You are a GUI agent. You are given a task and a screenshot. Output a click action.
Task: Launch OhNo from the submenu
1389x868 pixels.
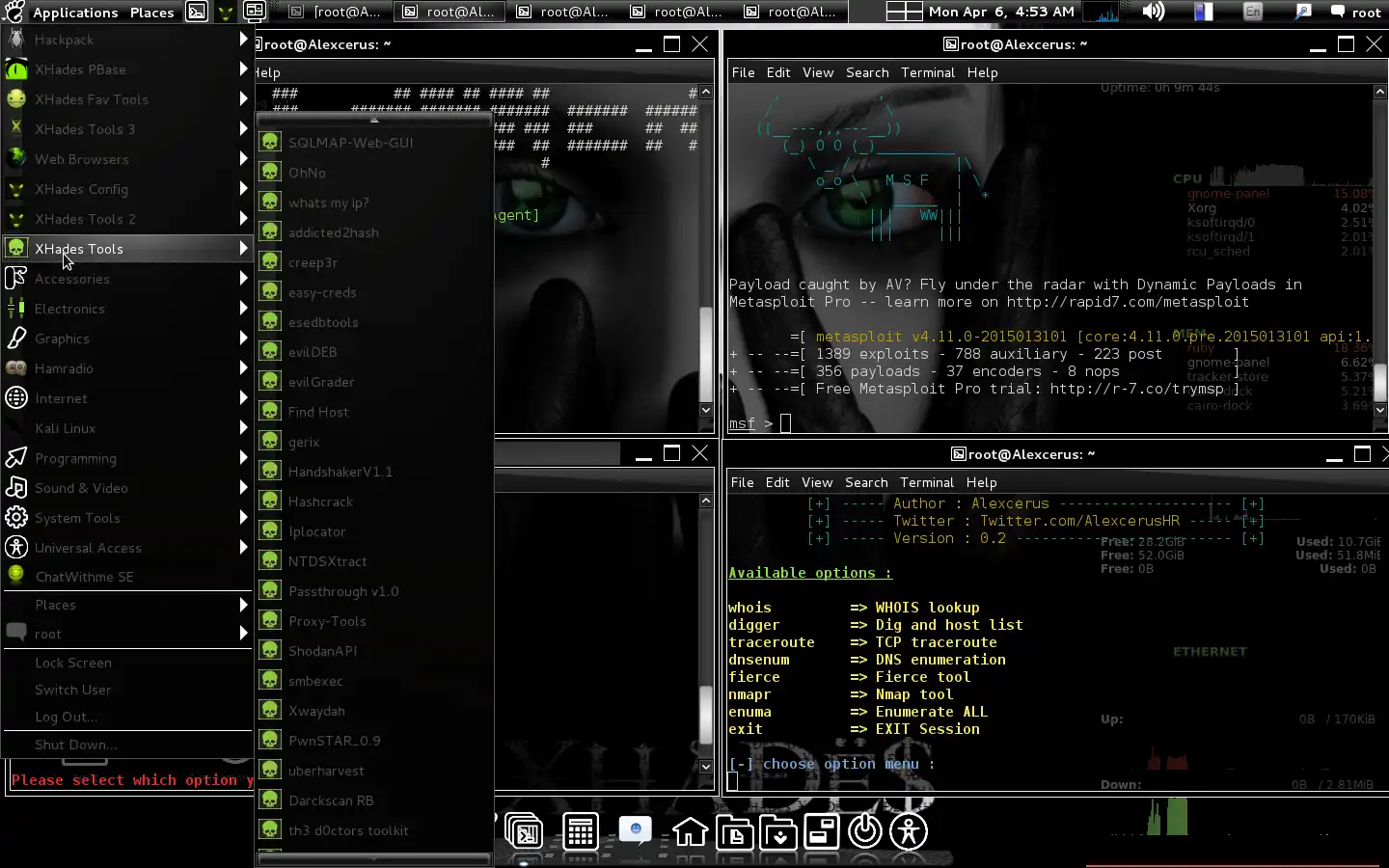[x=374, y=172]
